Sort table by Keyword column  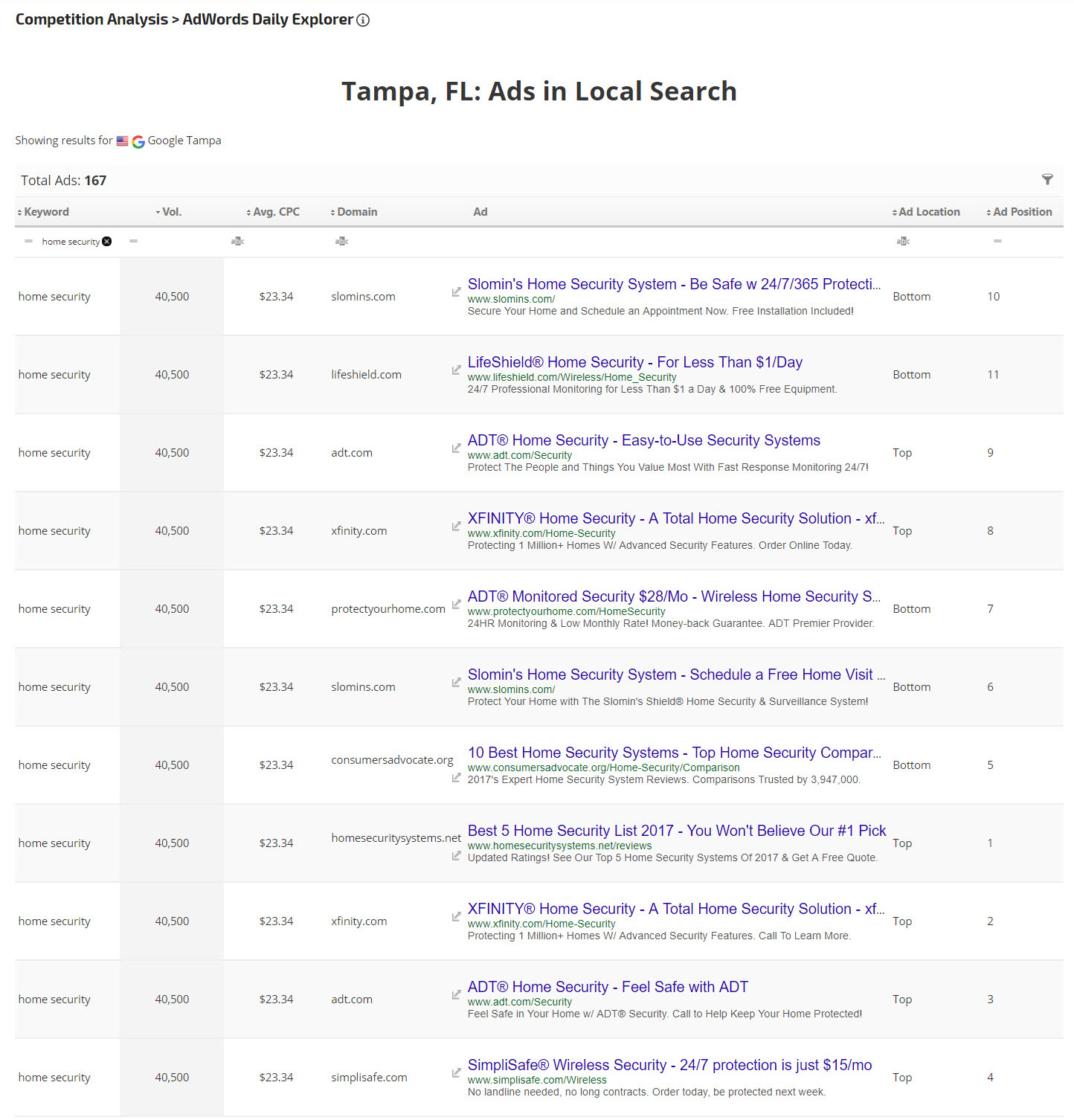pyautogui.click(x=46, y=212)
